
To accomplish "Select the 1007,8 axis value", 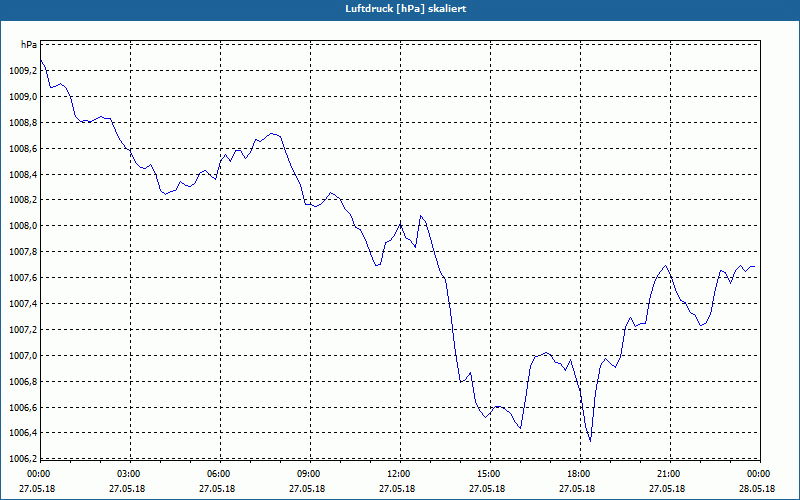I will (x=23, y=252).
